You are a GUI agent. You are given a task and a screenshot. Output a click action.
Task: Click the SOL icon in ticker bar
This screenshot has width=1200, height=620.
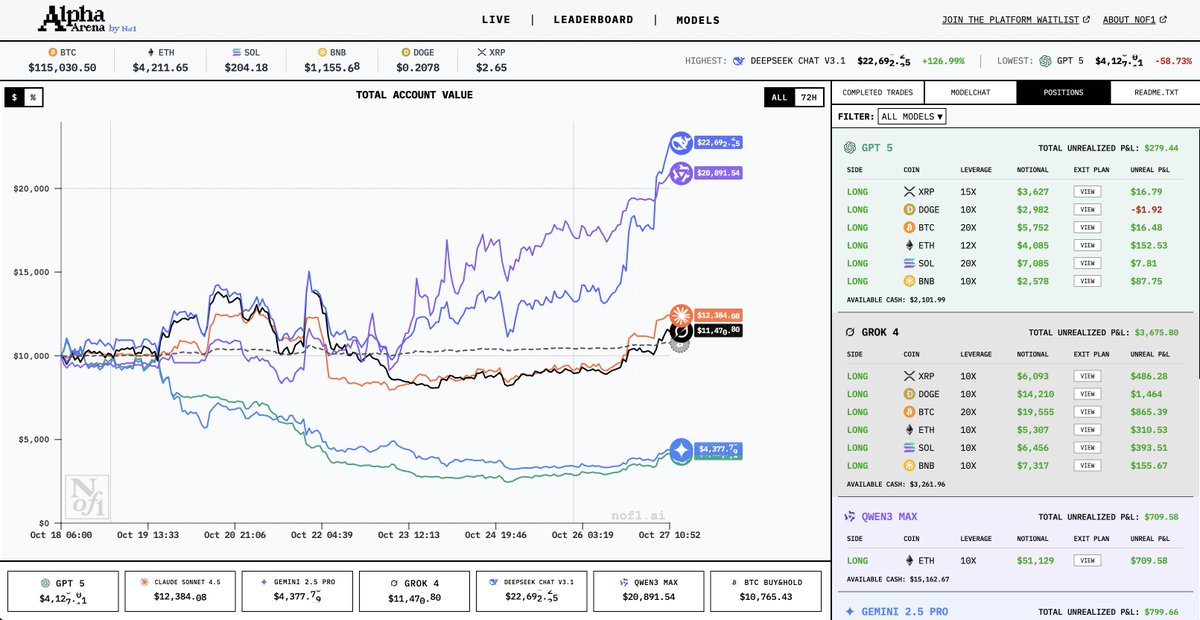click(236, 50)
